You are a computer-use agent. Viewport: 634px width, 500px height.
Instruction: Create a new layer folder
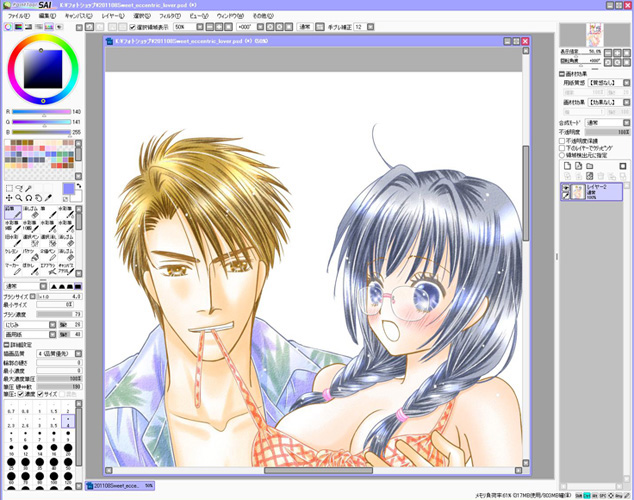pyautogui.click(x=590, y=166)
